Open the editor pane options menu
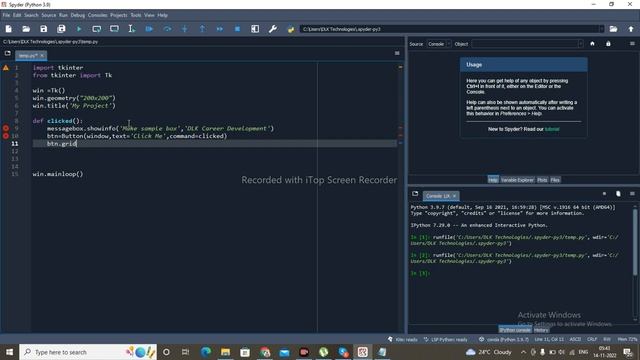This screenshot has width=640, height=360. [397, 53]
